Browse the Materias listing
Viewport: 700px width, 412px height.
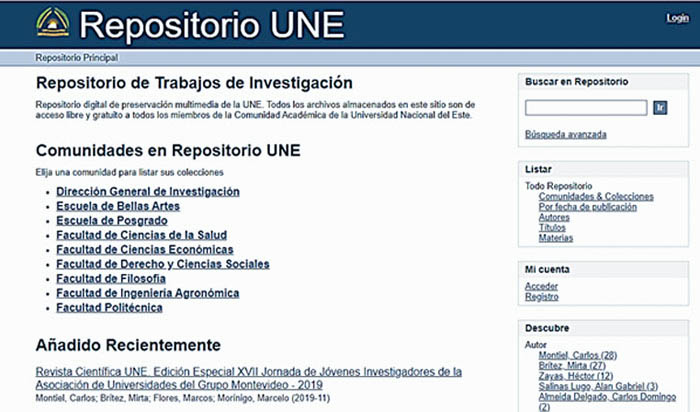point(555,238)
